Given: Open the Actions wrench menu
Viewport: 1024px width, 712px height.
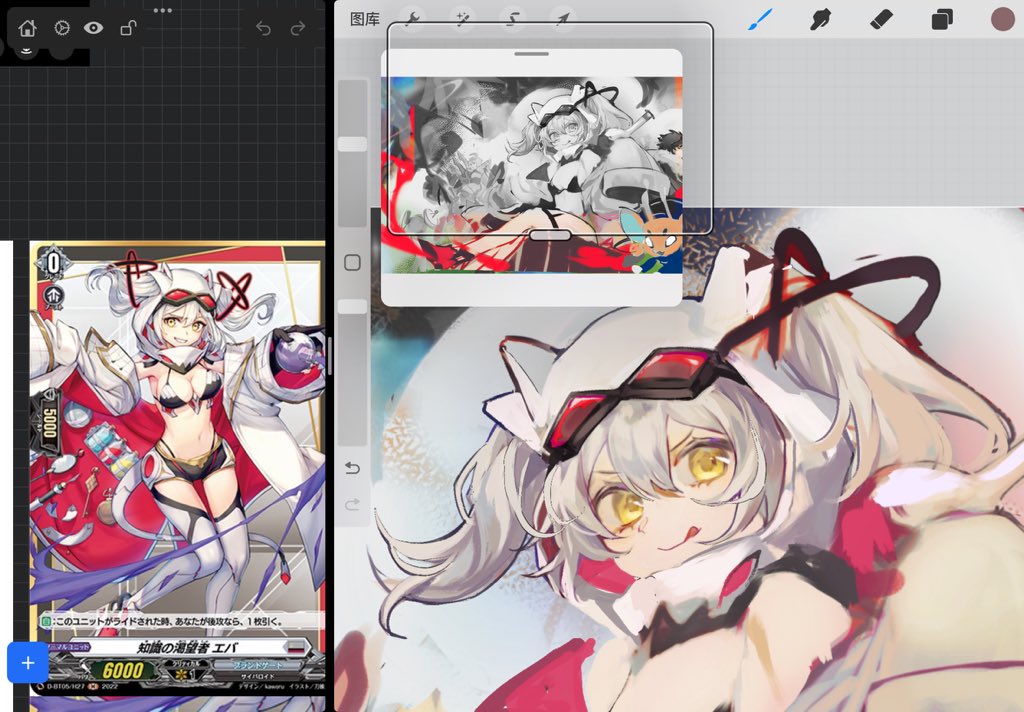Looking at the screenshot, I should click(x=412, y=19).
